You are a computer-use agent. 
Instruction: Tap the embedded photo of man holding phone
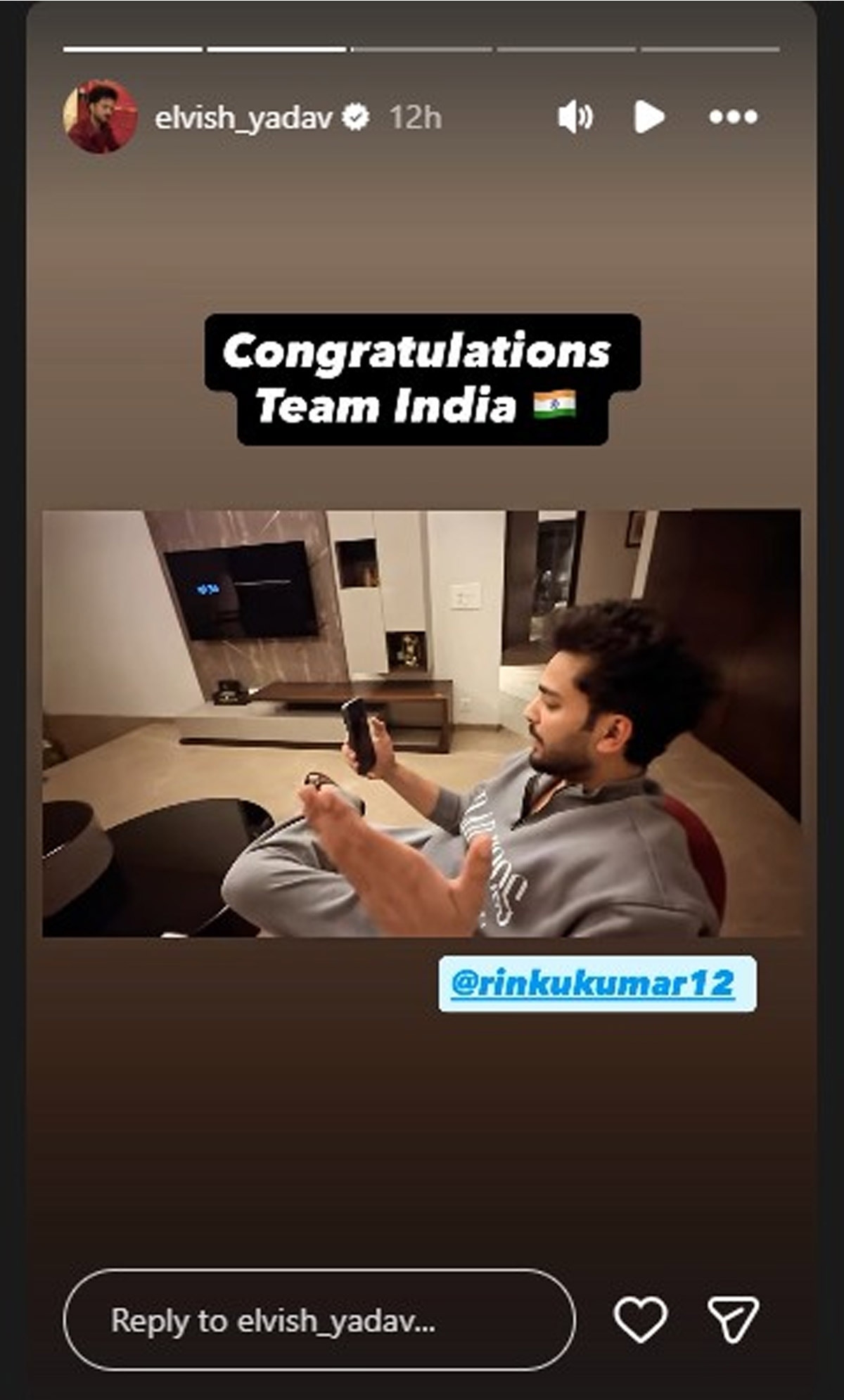pos(421,724)
